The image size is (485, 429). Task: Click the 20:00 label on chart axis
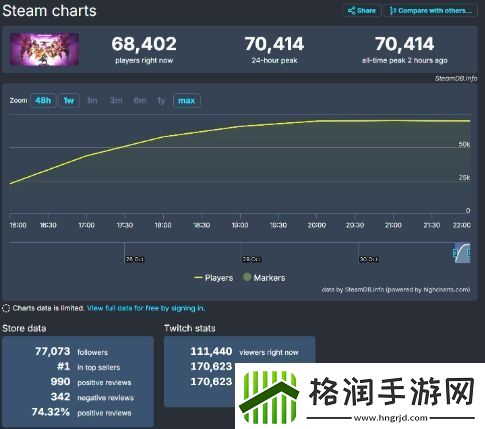coord(316,225)
